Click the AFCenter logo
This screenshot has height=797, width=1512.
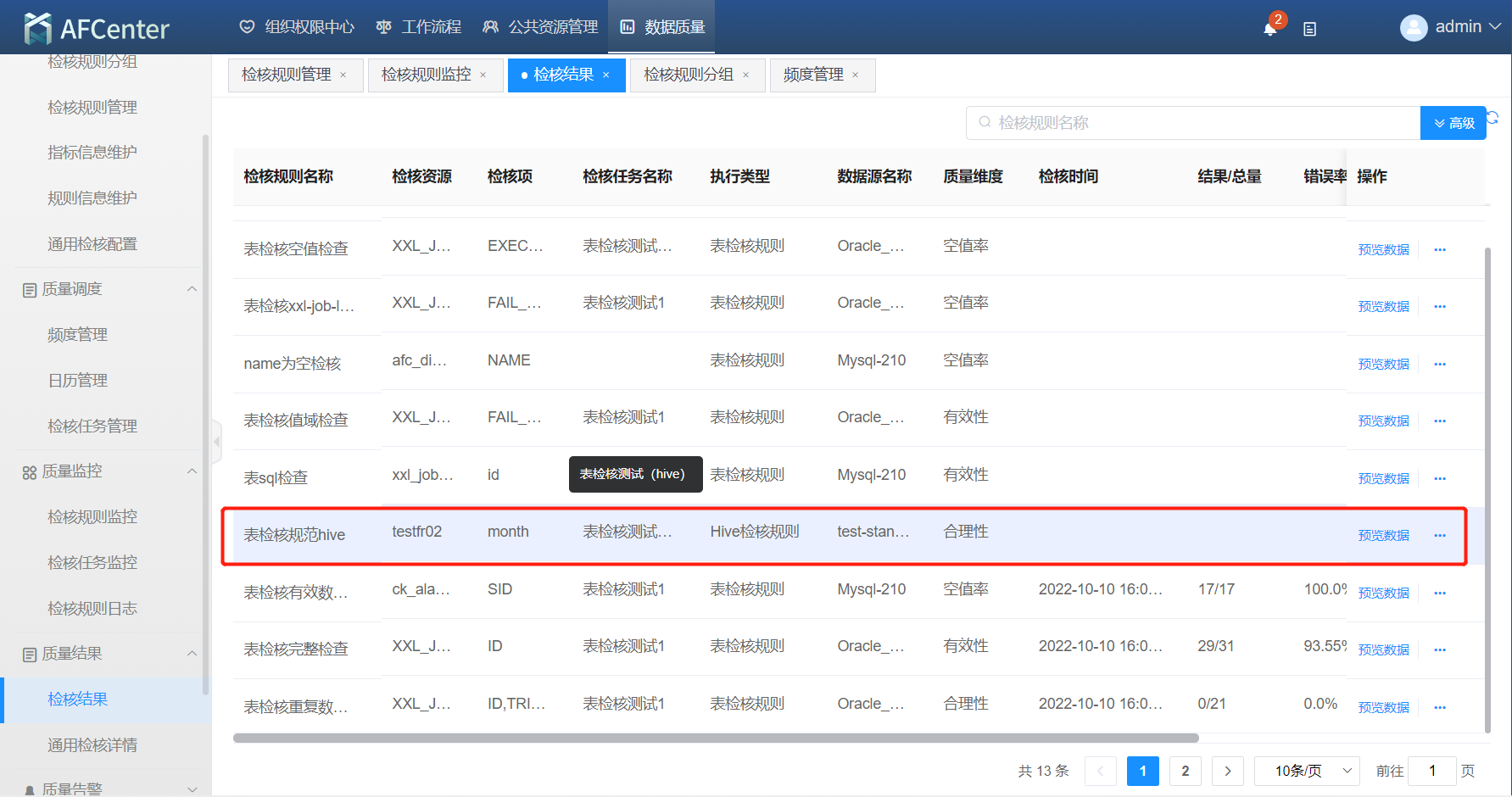[97, 29]
